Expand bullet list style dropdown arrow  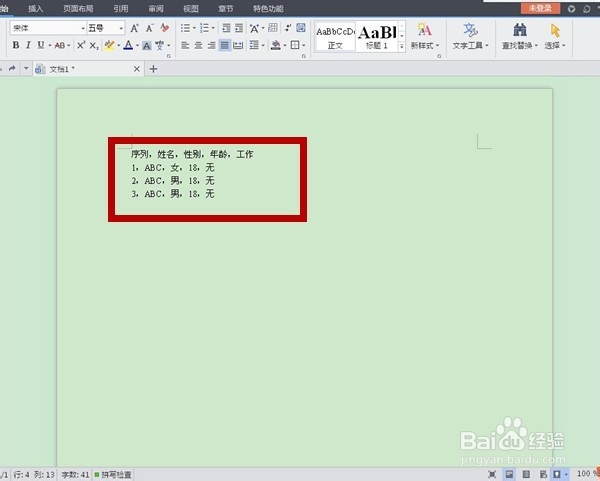coord(194,28)
